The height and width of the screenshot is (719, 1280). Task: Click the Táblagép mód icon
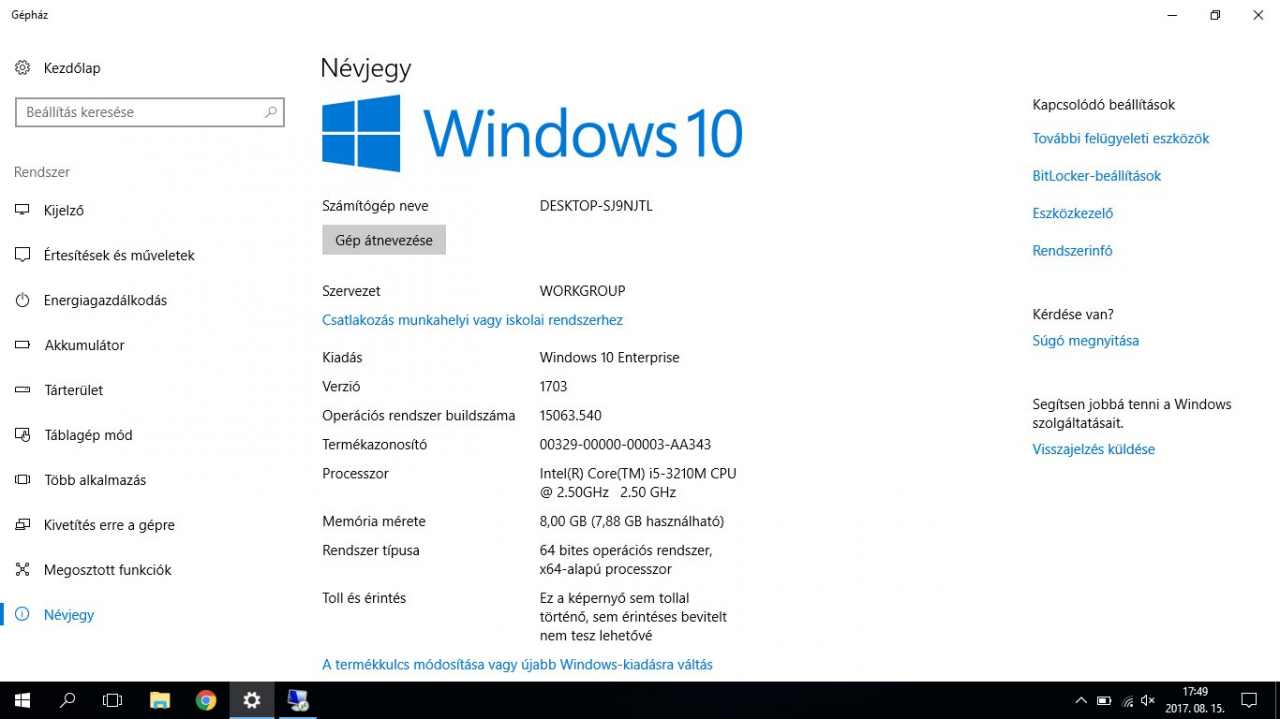(x=23, y=435)
